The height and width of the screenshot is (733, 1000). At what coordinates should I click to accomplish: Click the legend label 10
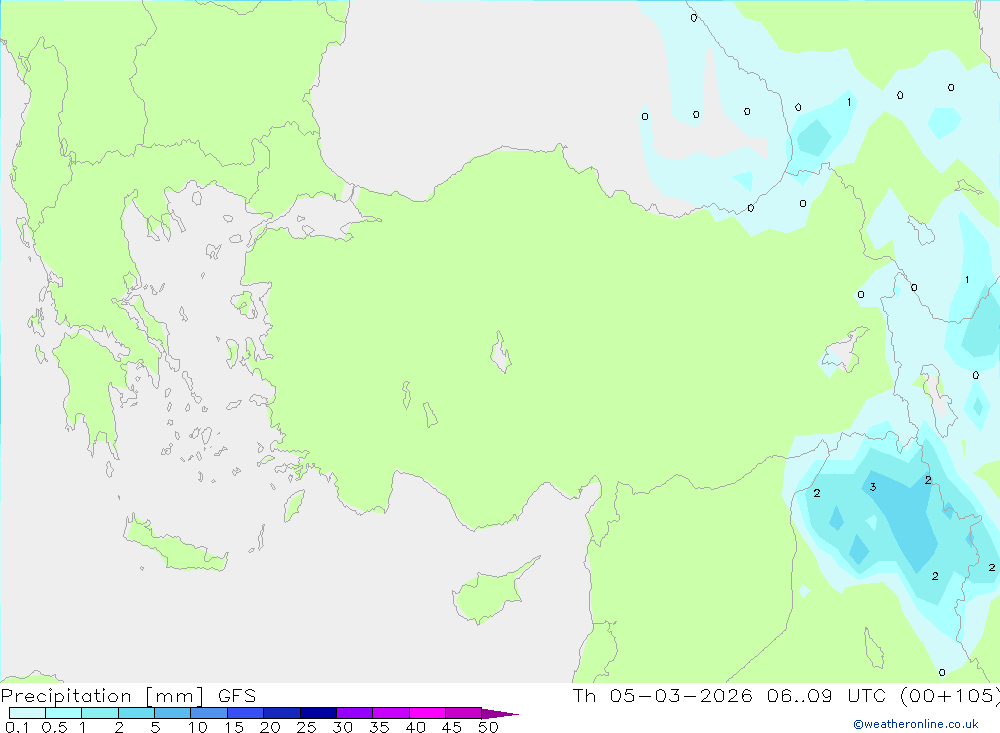pos(198,727)
